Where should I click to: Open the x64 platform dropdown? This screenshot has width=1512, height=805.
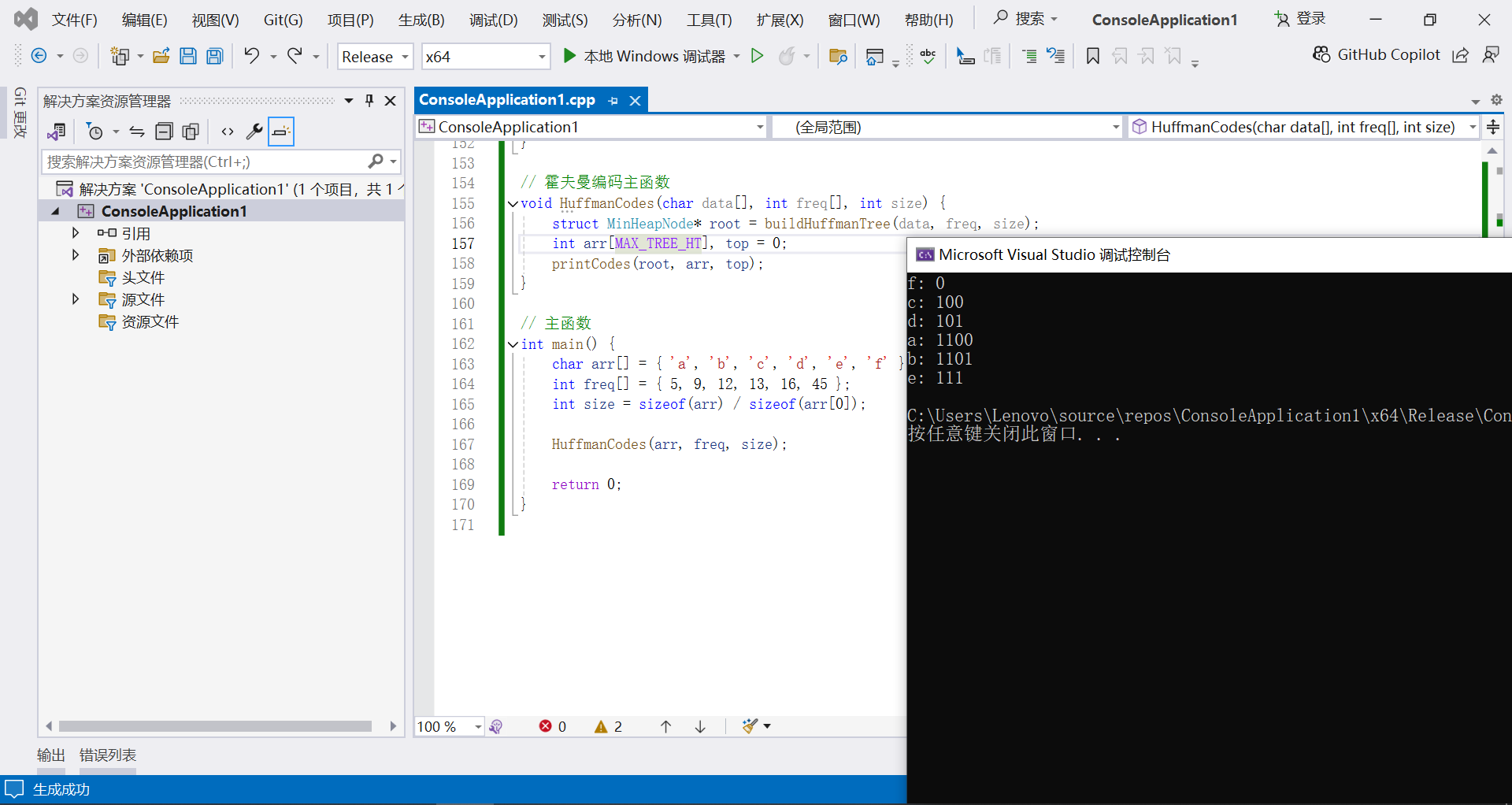(x=485, y=57)
